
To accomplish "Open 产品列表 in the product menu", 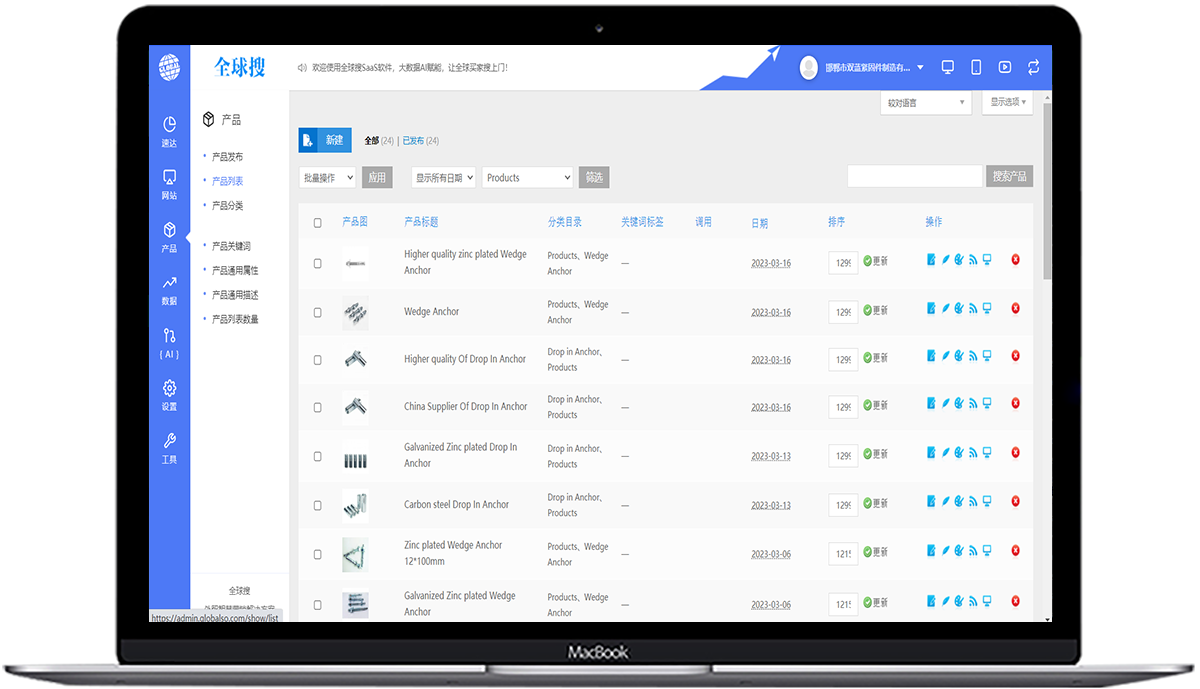I will [227, 181].
